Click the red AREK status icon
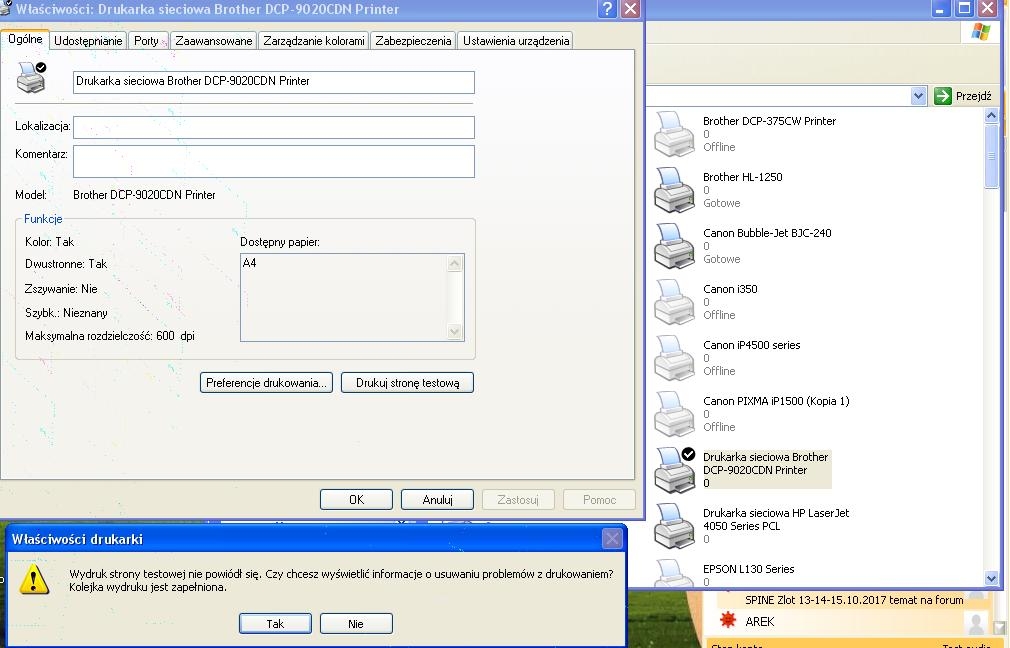 728,620
